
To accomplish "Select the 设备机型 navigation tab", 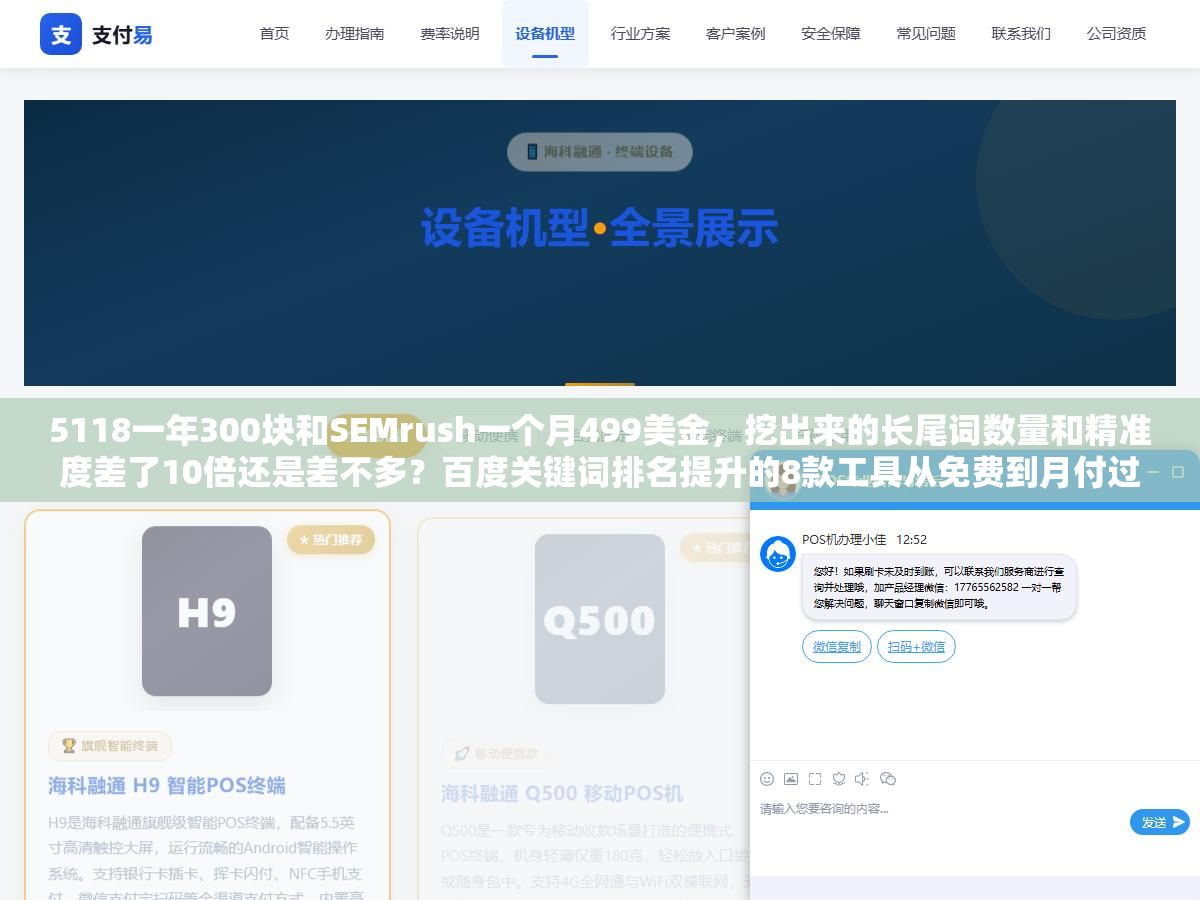I will coord(545,34).
